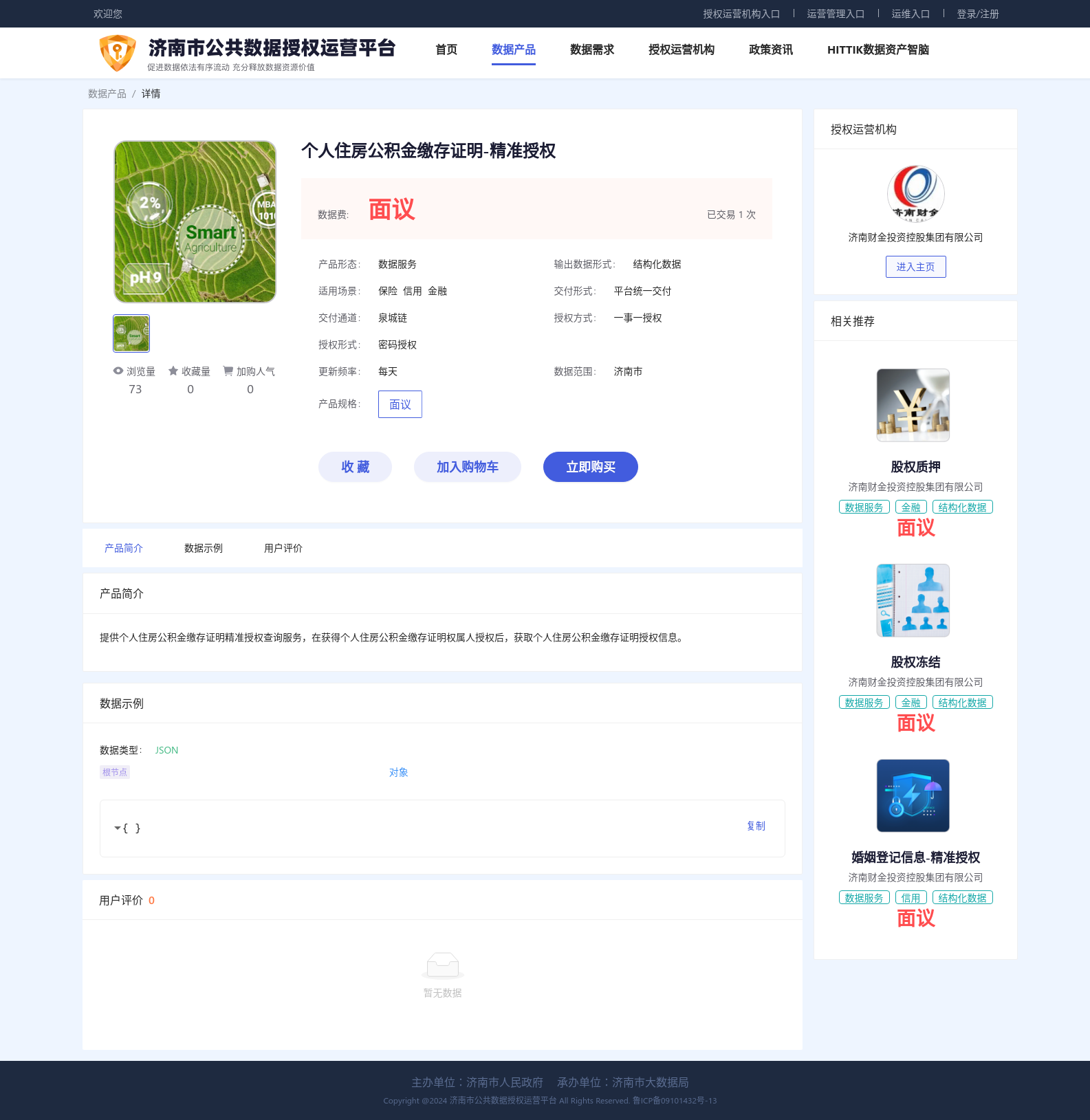The width and height of the screenshot is (1090, 1120).
Task: Click the 平台统一交付 value
Action: tap(643, 291)
